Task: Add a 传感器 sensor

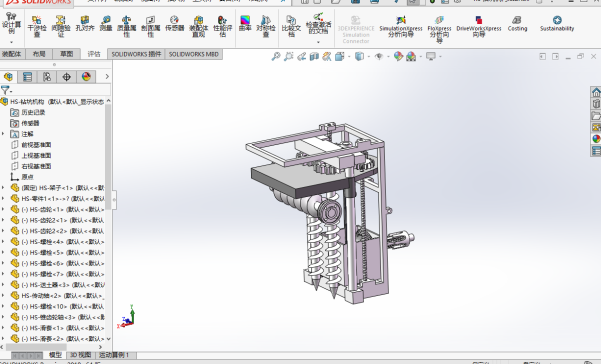Action: click(x=174, y=23)
